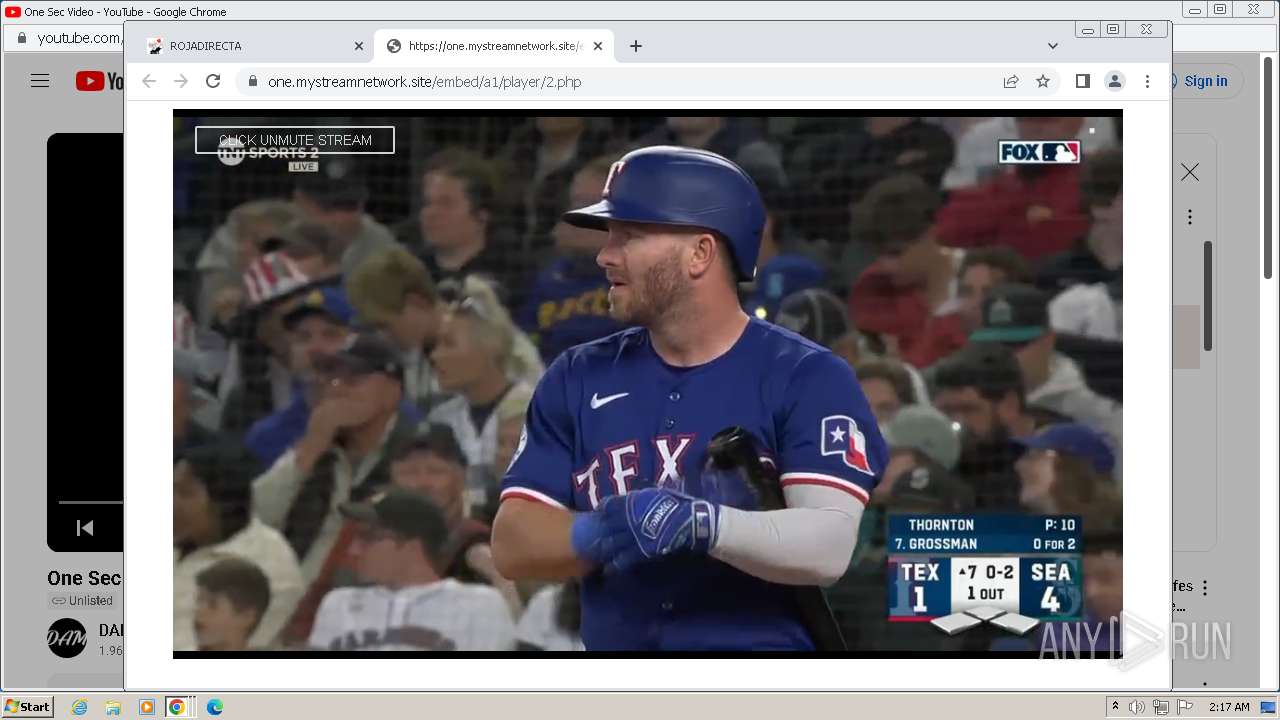Click YouTube previous video control

click(x=85, y=528)
